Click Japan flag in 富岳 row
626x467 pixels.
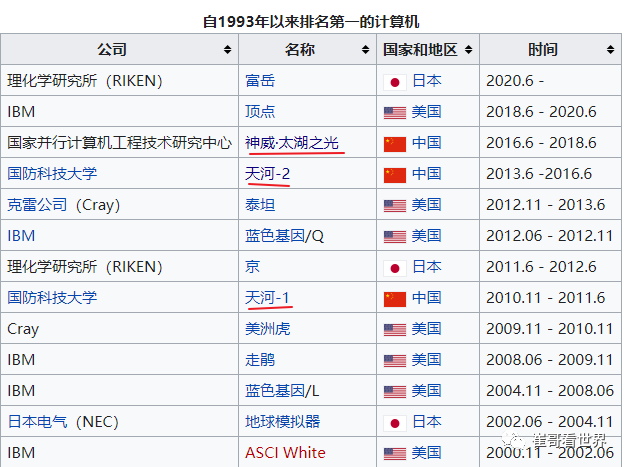(395, 82)
